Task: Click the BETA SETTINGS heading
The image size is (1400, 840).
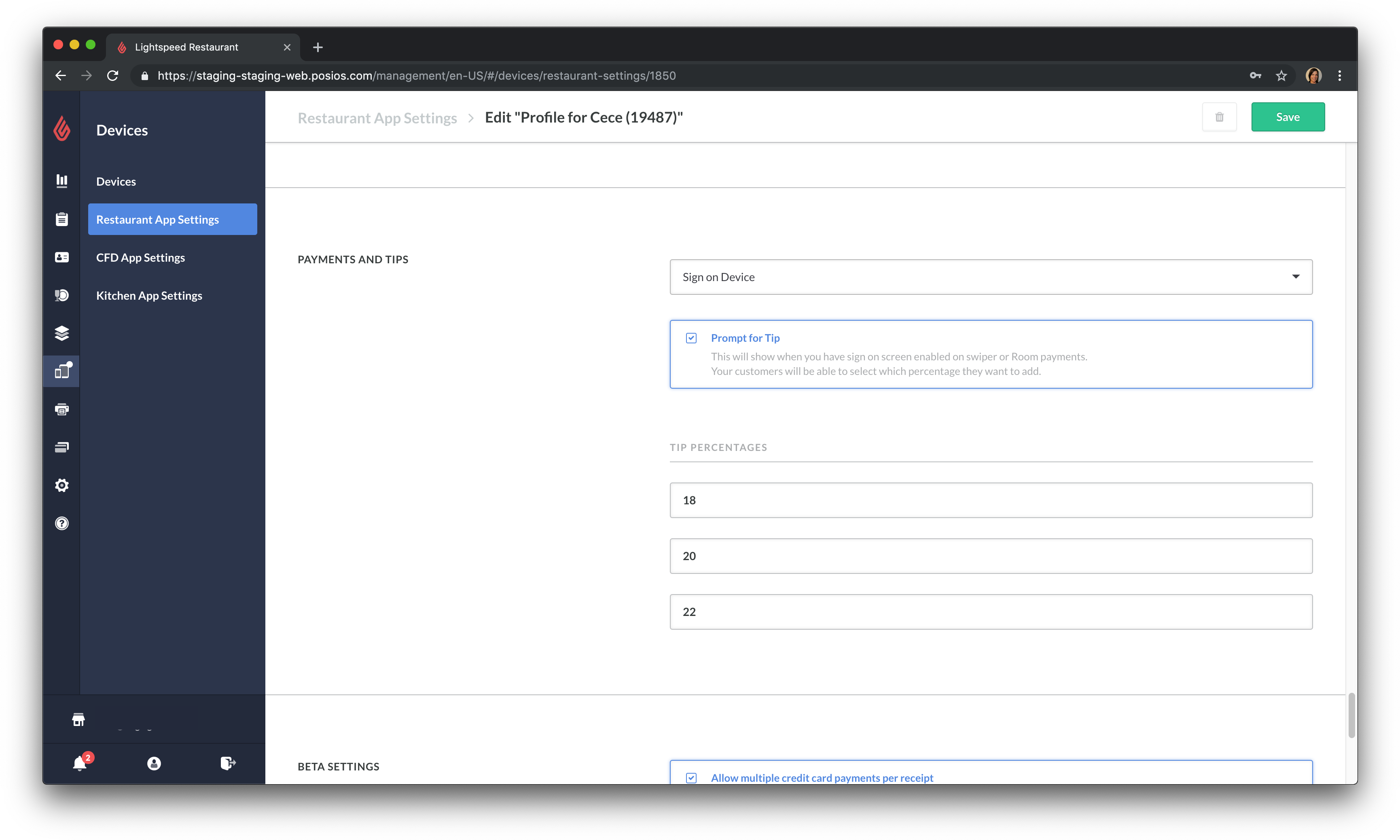Action: coord(339,766)
